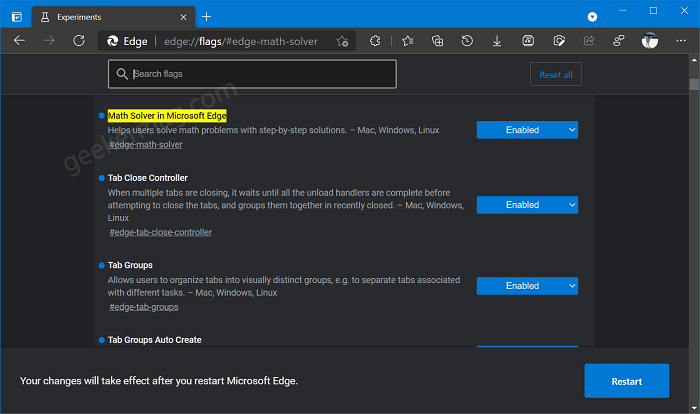The height and width of the screenshot is (414, 700).
Task: Follow the #edge-tab-groups link
Action: [x=144, y=307]
